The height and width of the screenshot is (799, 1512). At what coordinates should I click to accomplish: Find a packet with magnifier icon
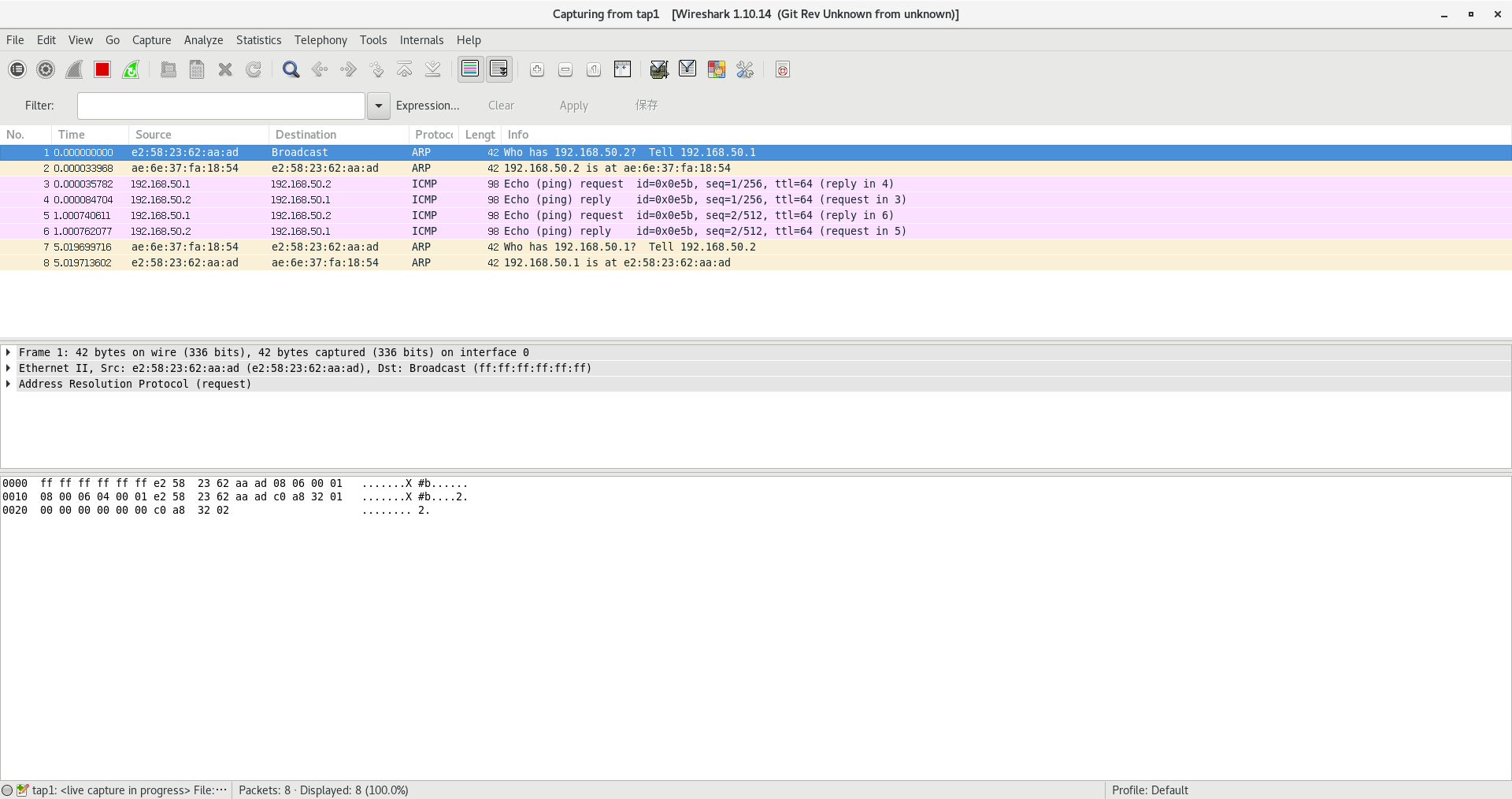click(291, 70)
